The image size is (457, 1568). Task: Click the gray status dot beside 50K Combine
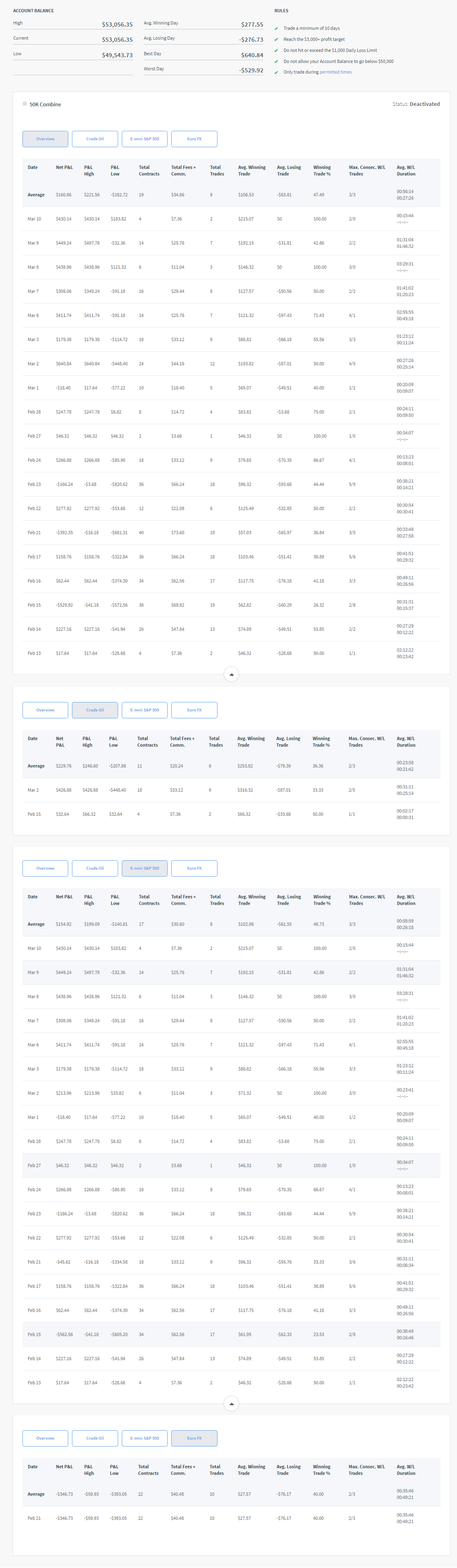coord(25,104)
